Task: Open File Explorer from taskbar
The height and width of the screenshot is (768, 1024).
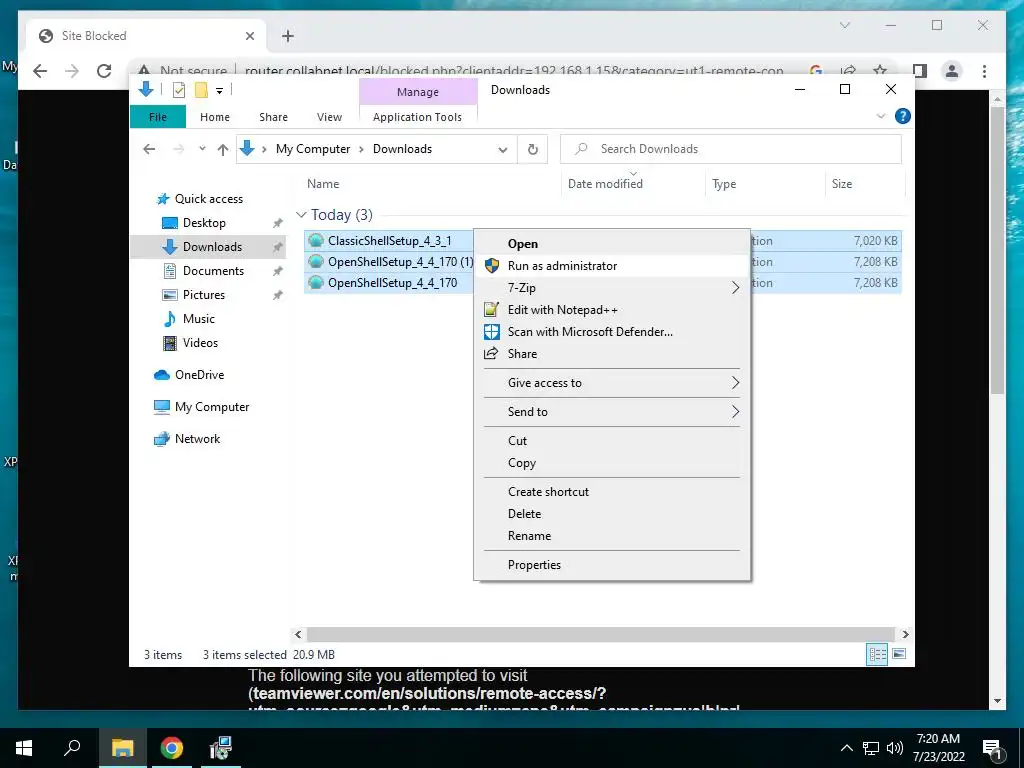Action: pyautogui.click(x=122, y=748)
